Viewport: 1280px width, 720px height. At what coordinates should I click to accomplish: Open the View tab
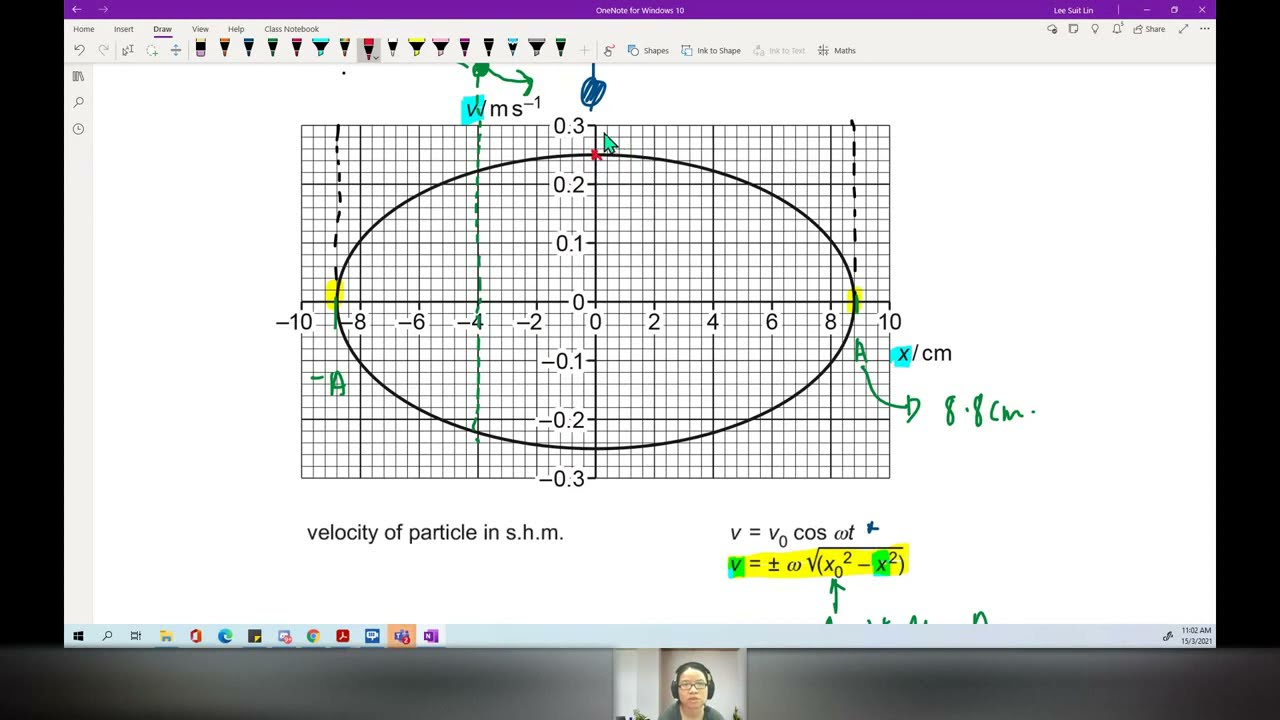[200, 29]
